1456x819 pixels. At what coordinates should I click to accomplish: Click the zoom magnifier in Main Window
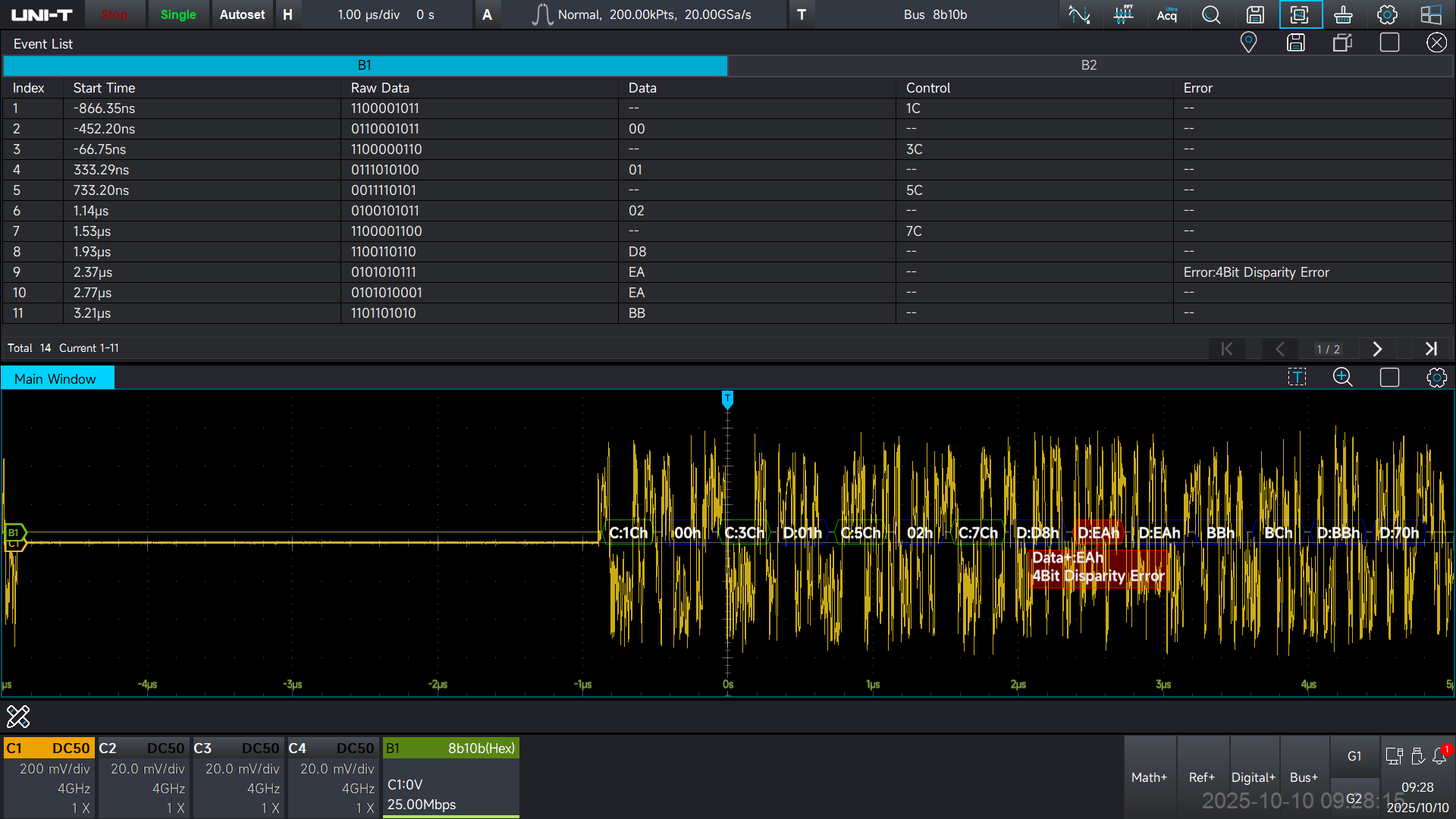tap(1342, 377)
